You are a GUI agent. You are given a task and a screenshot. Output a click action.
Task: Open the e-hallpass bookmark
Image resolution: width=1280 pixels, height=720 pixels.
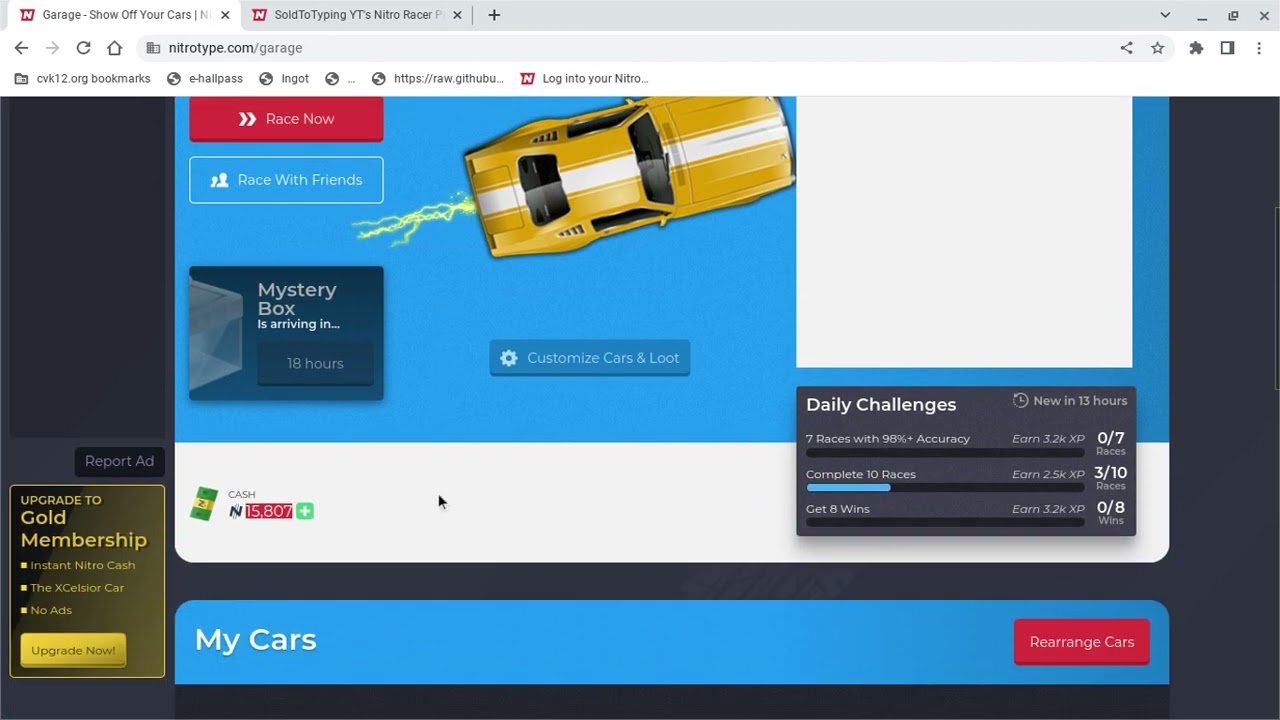click(x=205, y=78)
